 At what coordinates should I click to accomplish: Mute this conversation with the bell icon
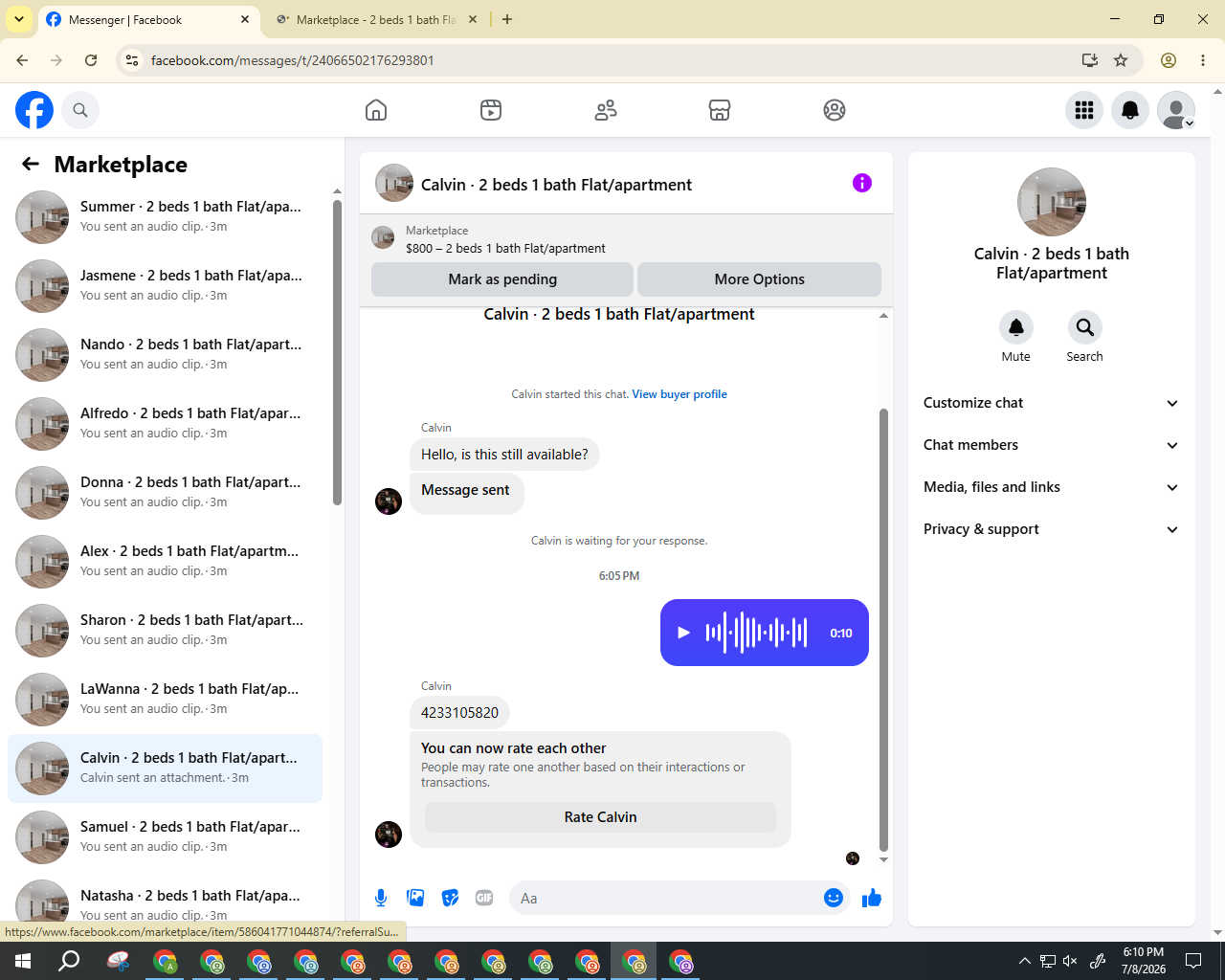(x=1016, y=327)
